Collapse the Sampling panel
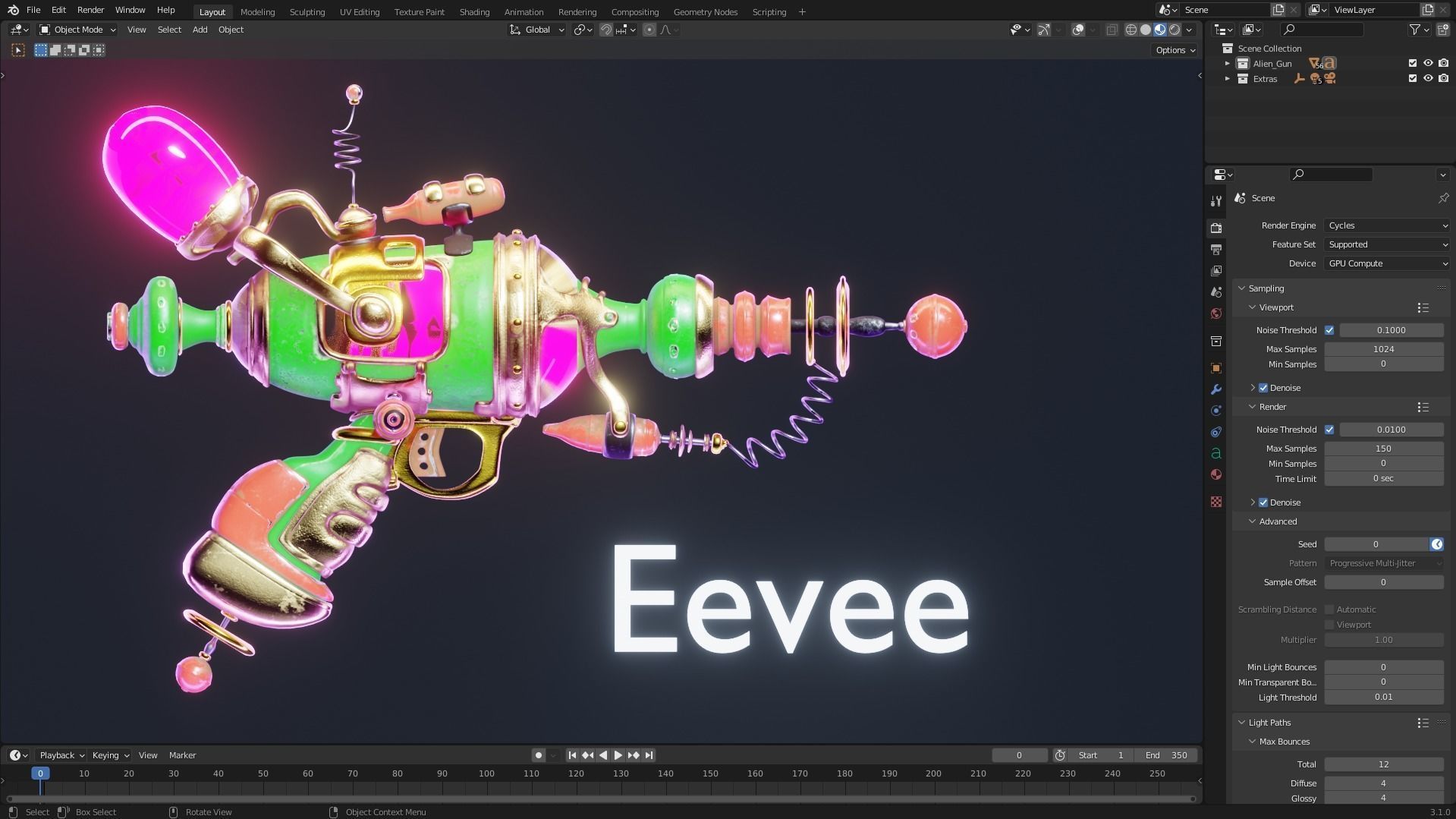This screenshot has width=1456, height=819. (1266, 288)
